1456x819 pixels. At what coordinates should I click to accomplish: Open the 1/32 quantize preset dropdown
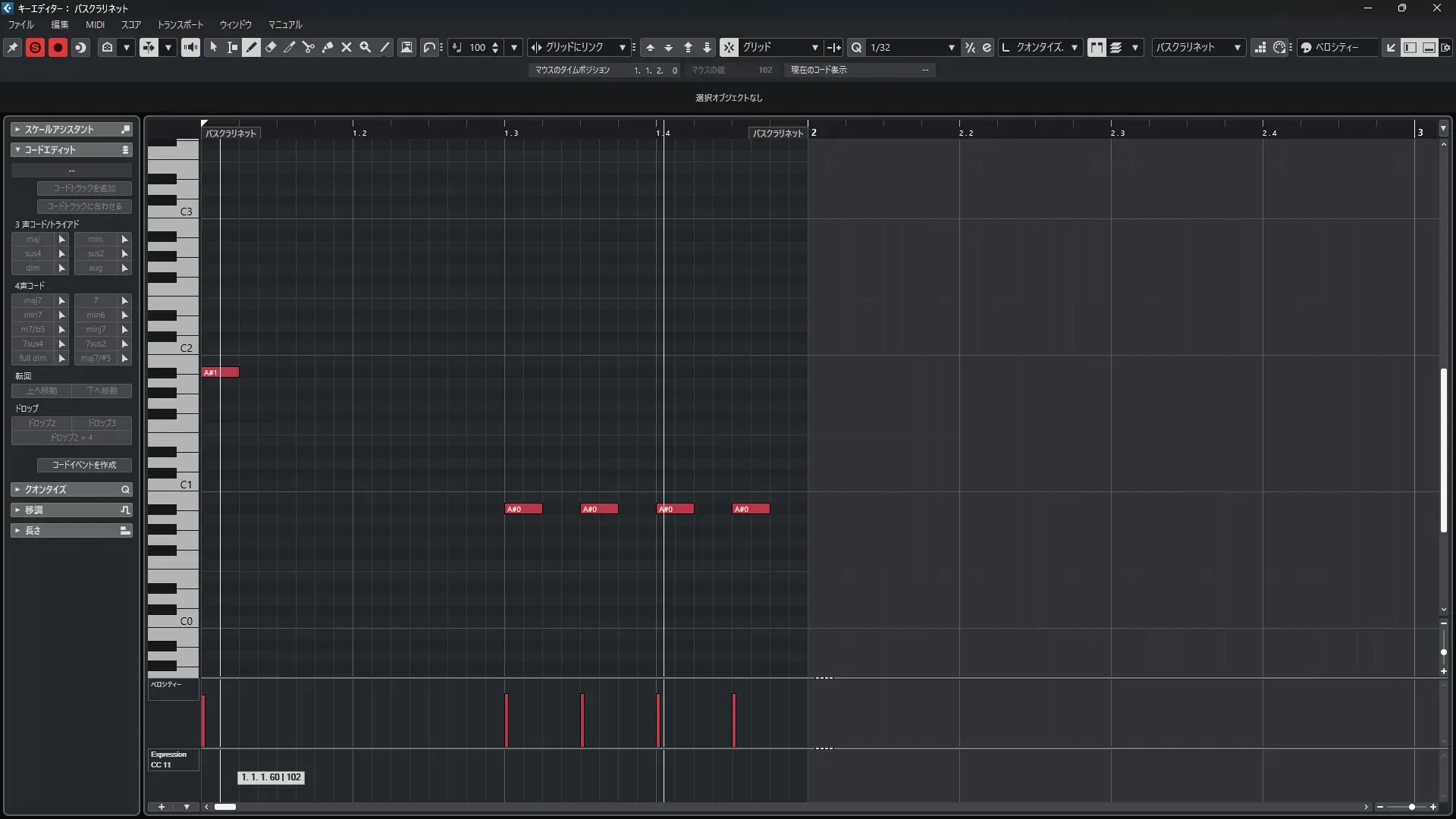(x=951, y=47)
